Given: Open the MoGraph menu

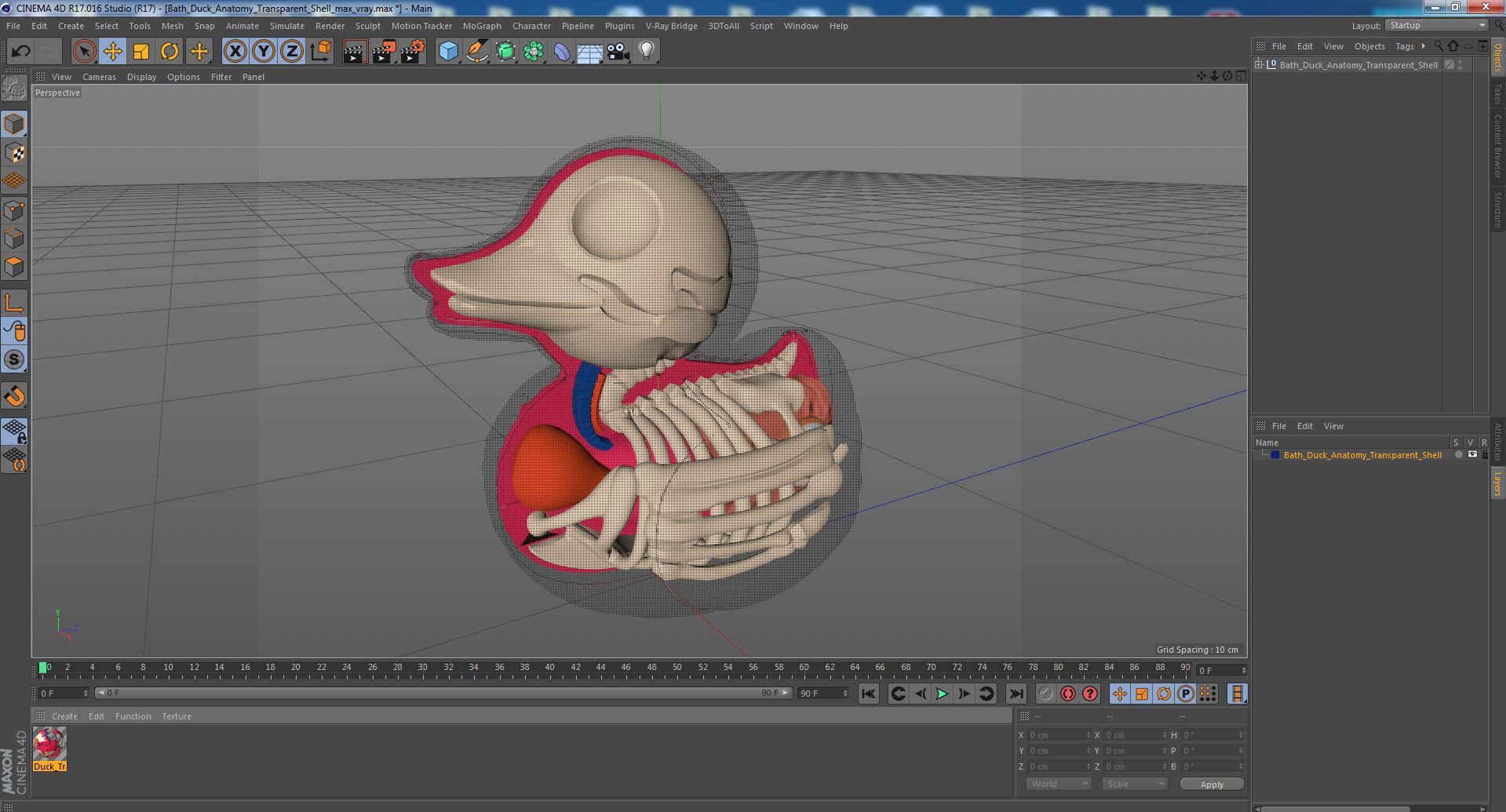Looking at the screenshot, I should coord(482,26).
